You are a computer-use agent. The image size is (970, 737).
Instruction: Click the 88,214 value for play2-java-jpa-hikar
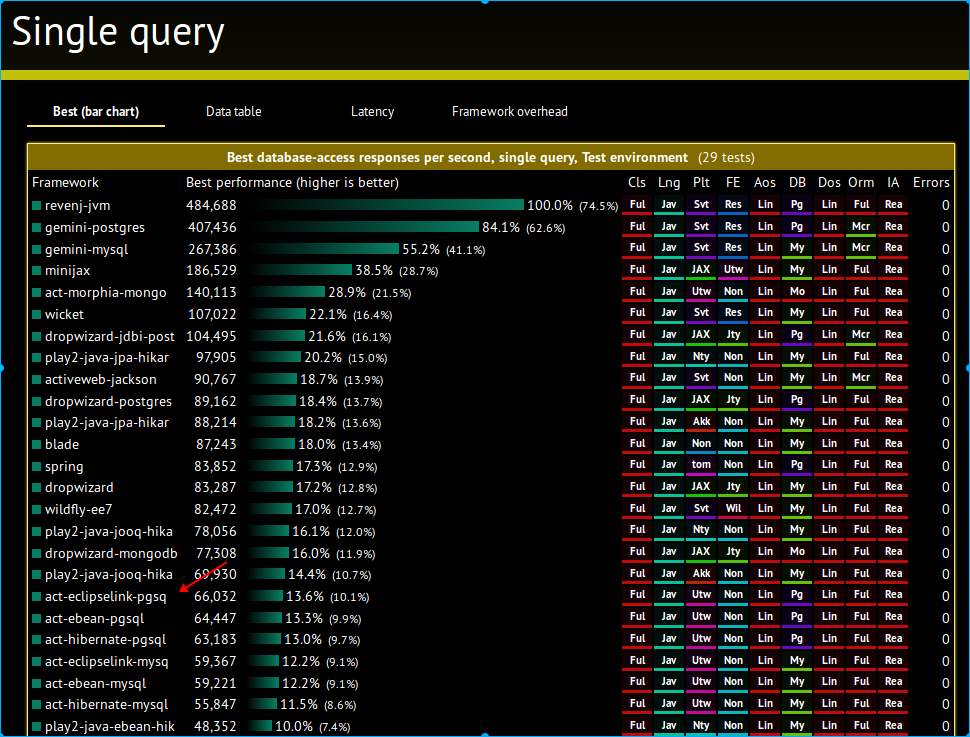pyautogui.click(x=215, y=423)
